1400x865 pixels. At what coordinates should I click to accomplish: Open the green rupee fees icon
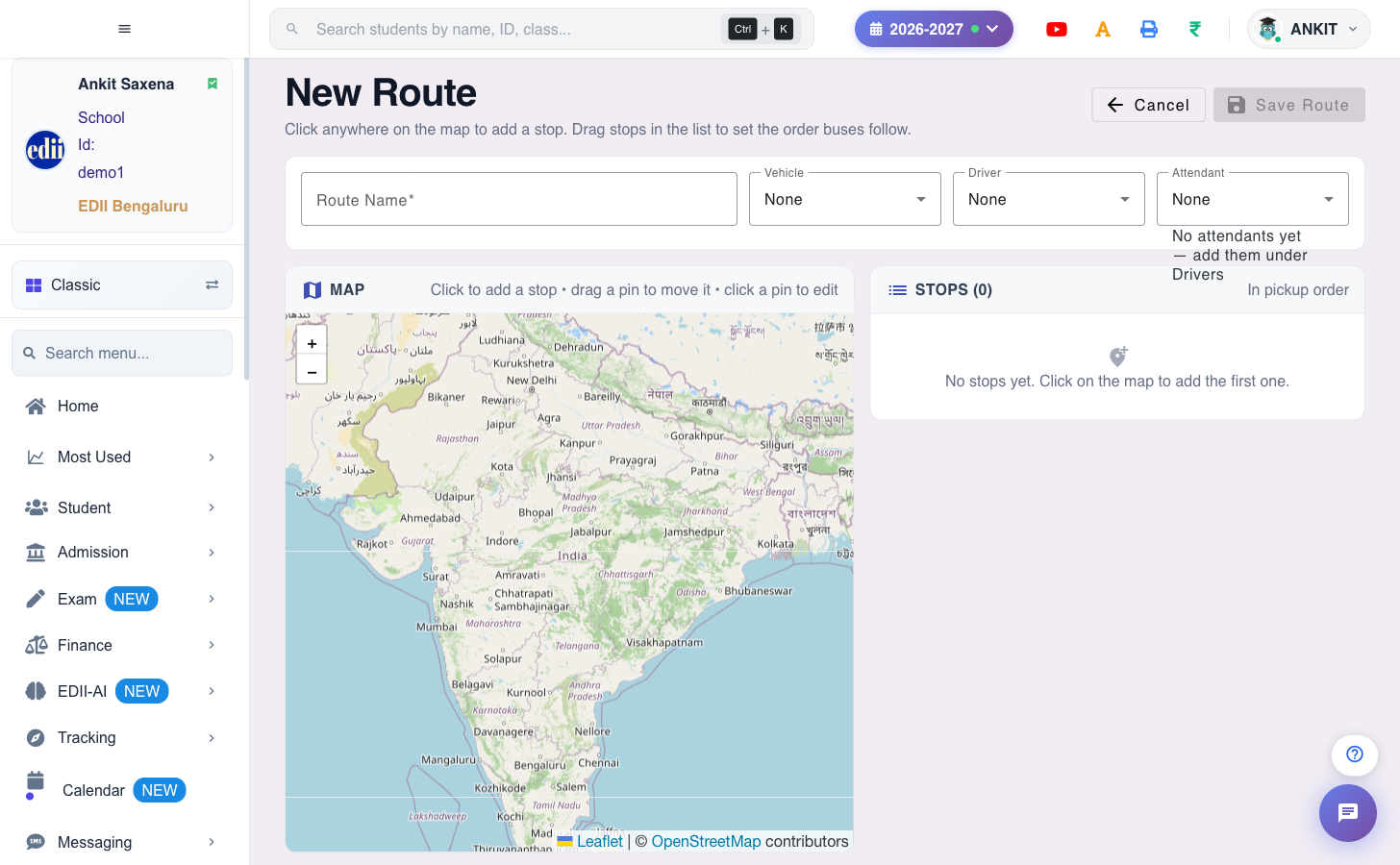pos(1195,29)
